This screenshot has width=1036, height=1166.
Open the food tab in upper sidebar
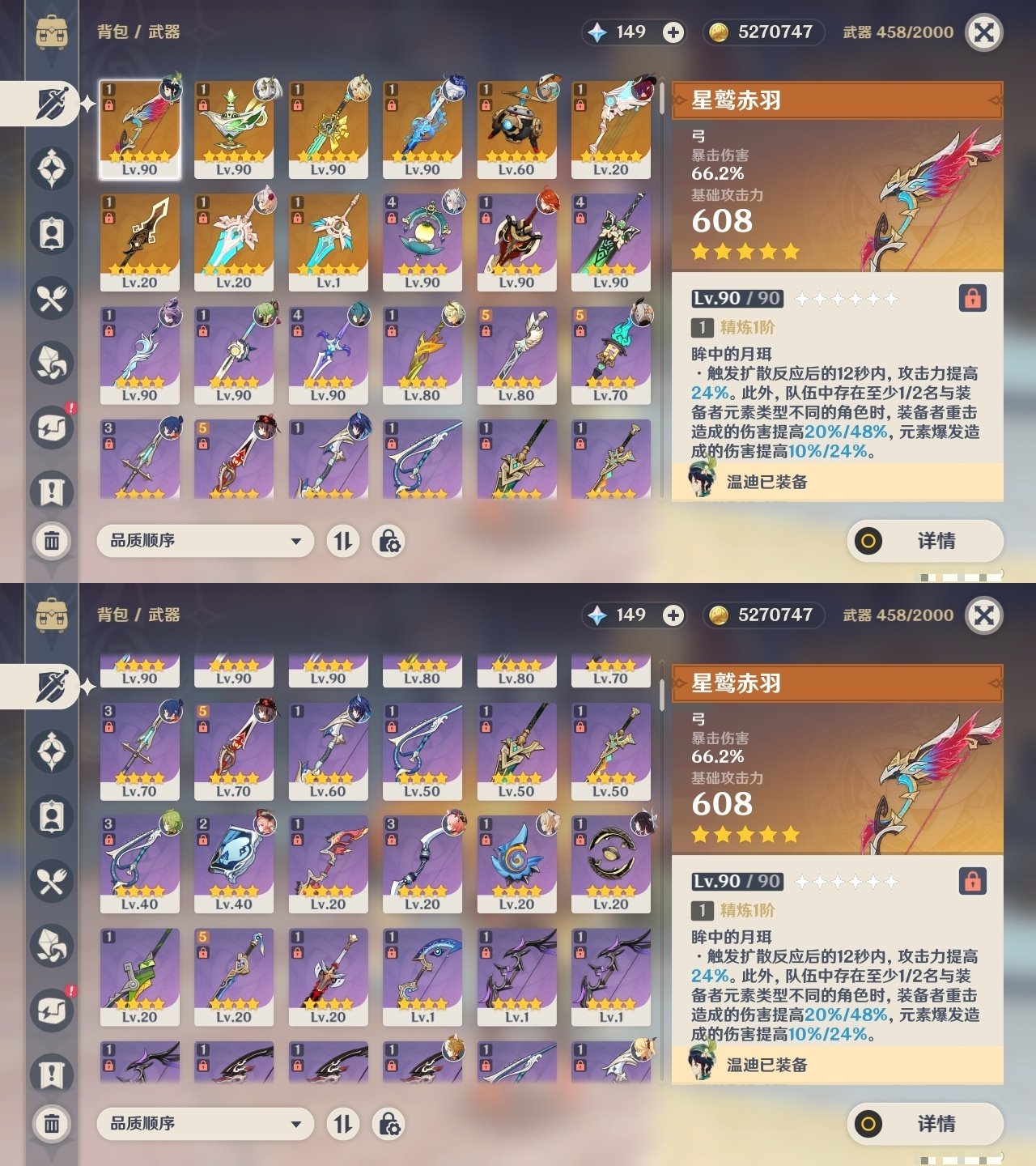(x=52, y=298)
